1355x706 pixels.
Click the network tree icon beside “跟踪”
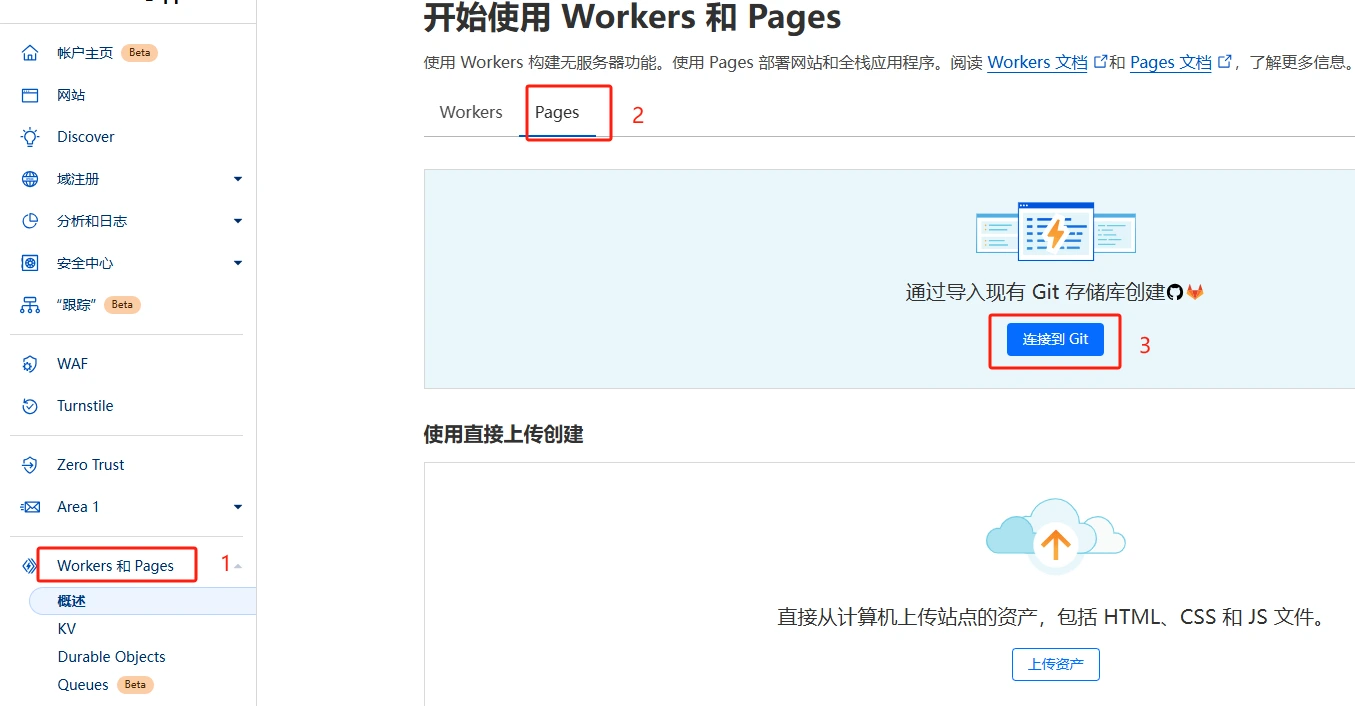tap(30, 305)
